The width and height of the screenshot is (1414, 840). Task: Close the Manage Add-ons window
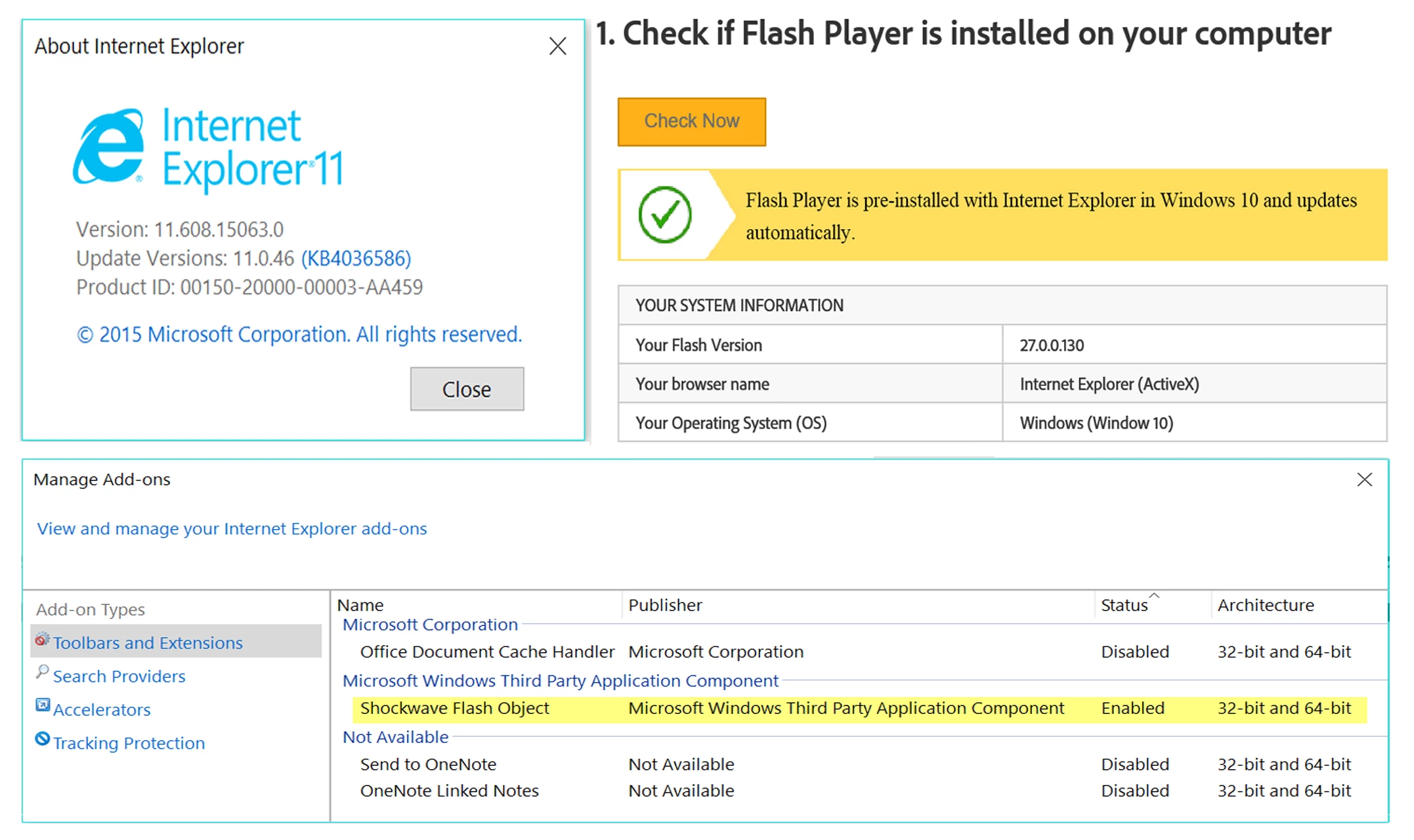pos(1364,480)
